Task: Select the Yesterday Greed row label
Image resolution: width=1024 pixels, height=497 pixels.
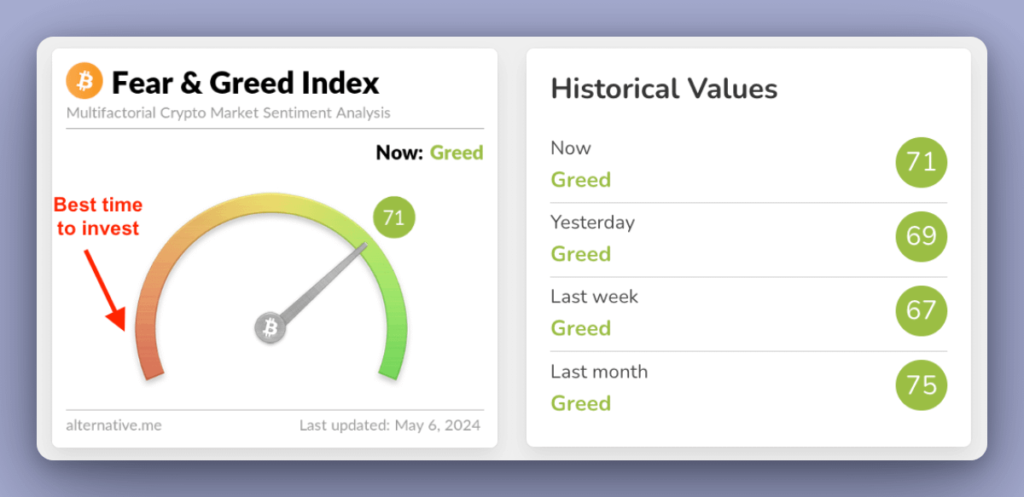Action: (x=581, y=254)
